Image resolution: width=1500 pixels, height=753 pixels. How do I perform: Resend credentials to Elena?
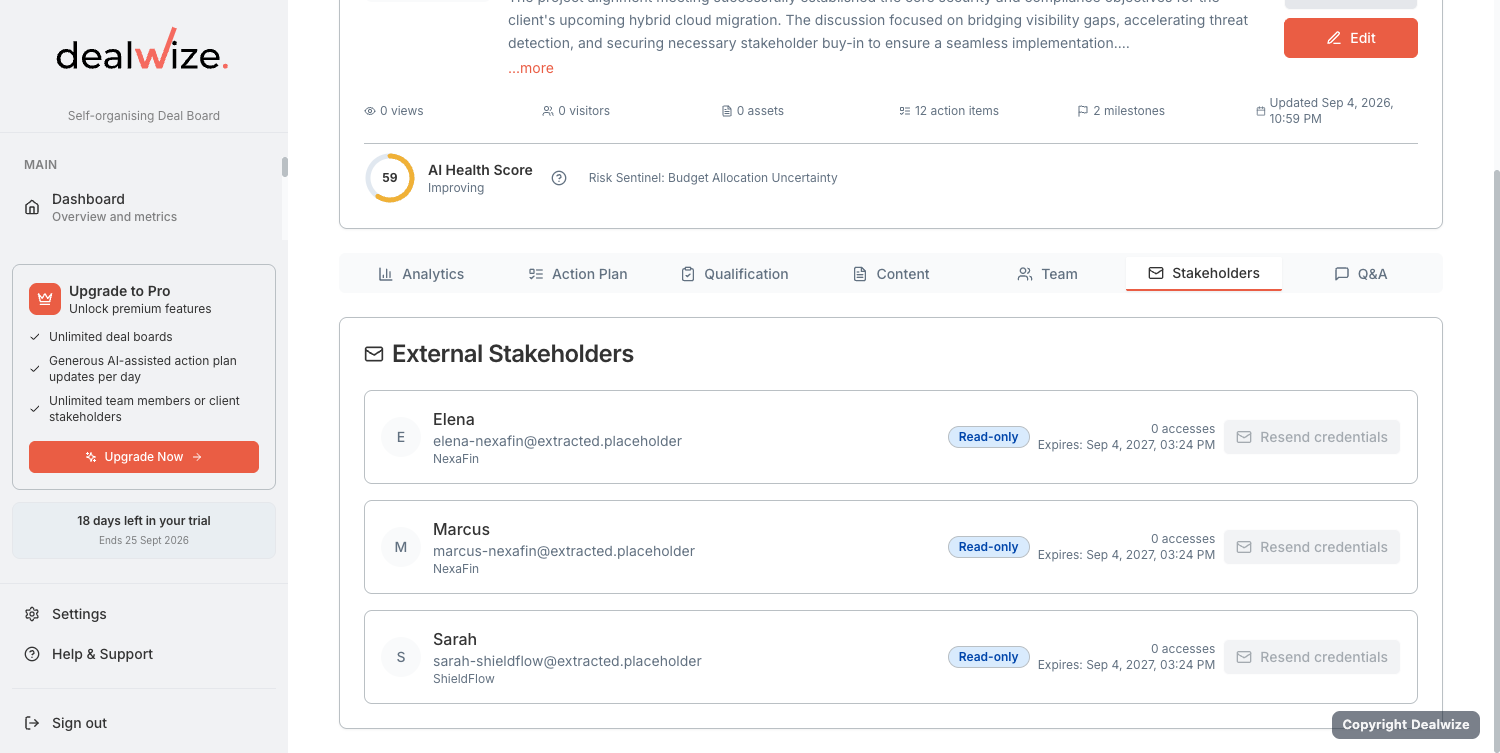click(x=1312, y=437)
